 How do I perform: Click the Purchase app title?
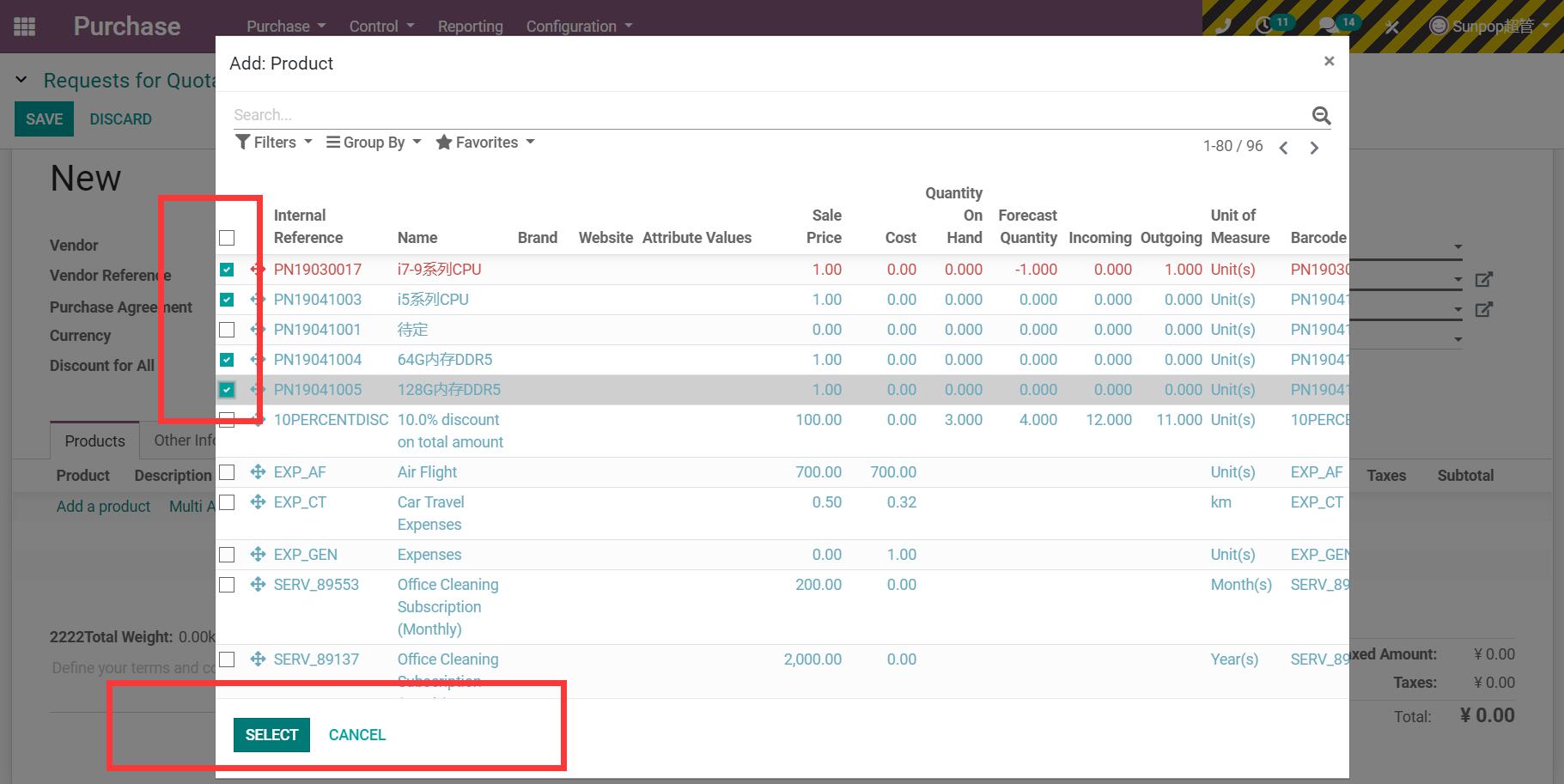point(126,27)
